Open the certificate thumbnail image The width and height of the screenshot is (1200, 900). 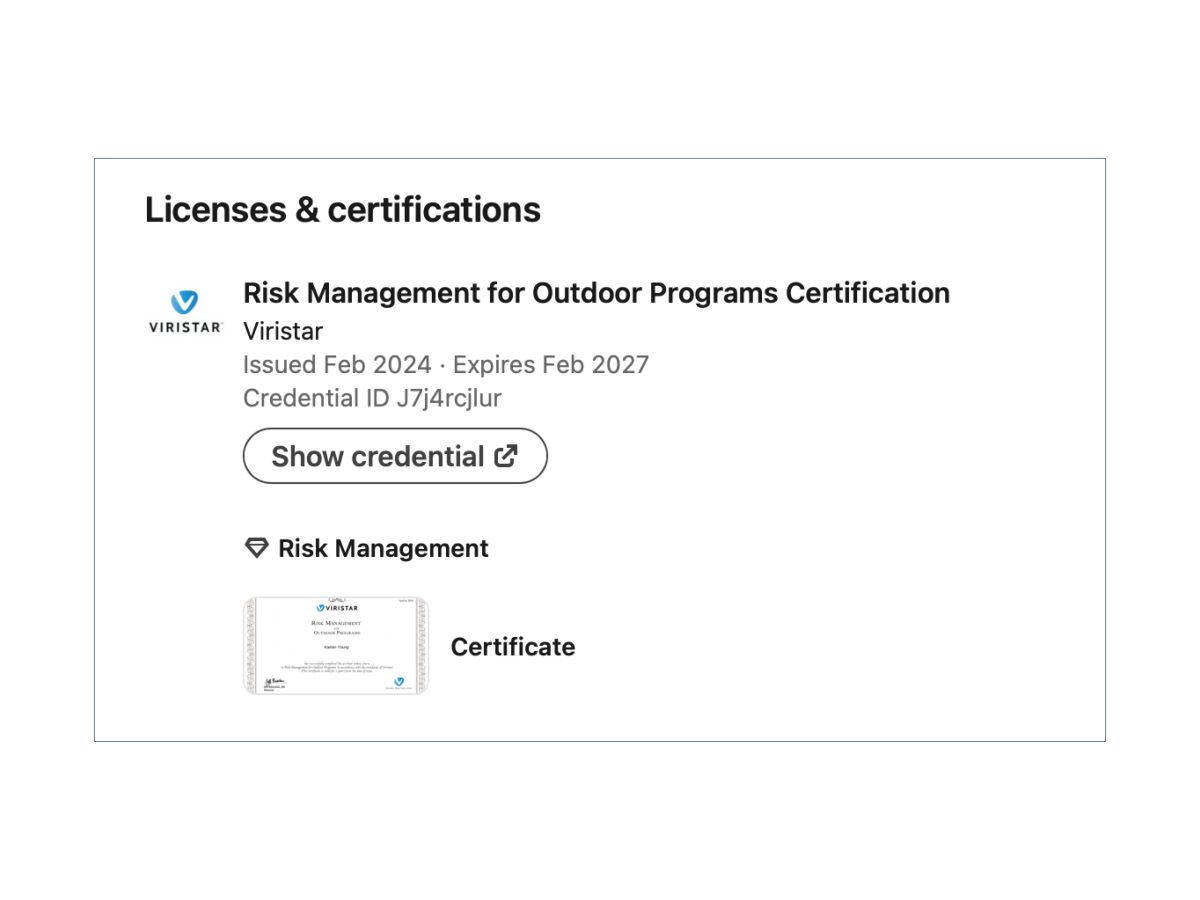click(x=336, y=646)
